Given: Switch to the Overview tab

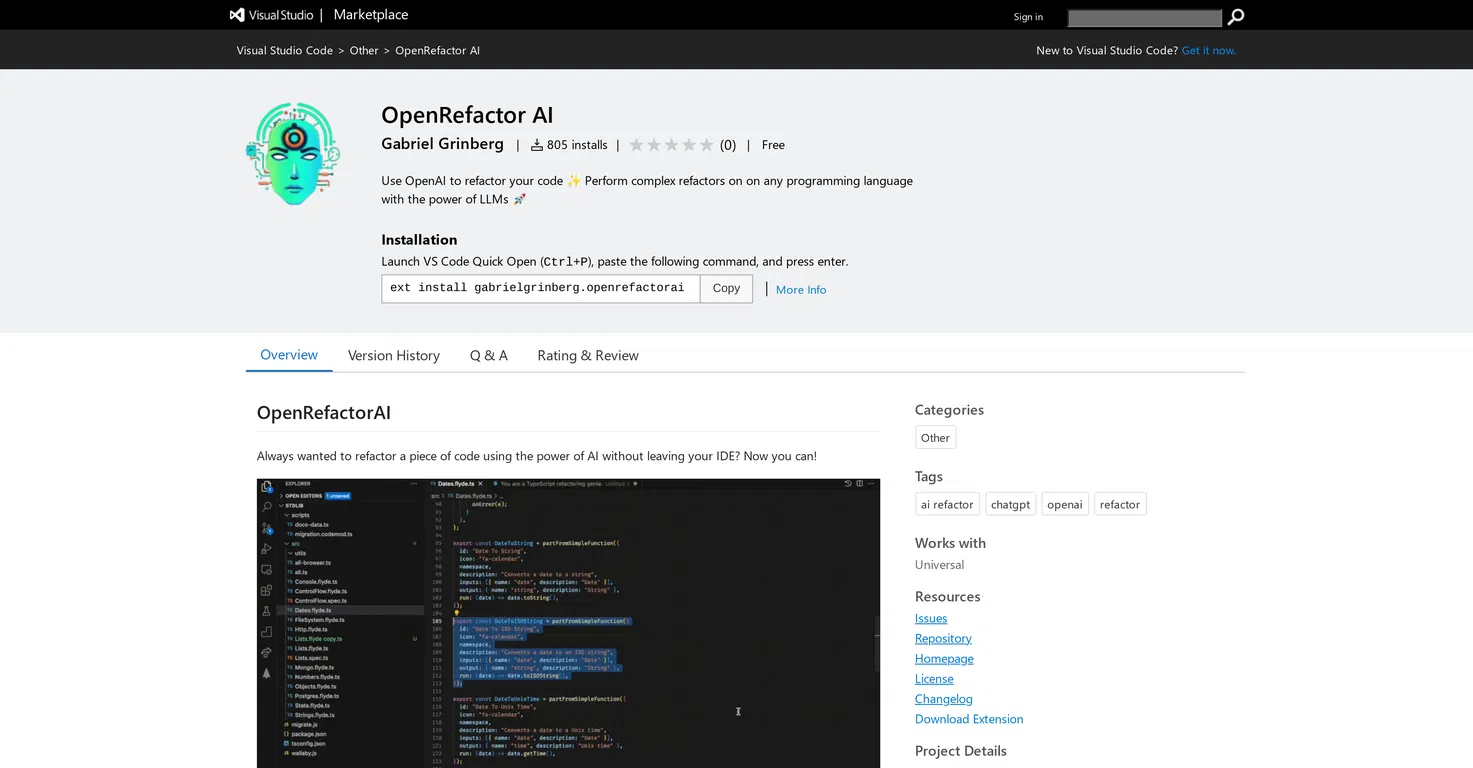Looking at the screenshot, I should pyautogui.click(x=289, y=355).
